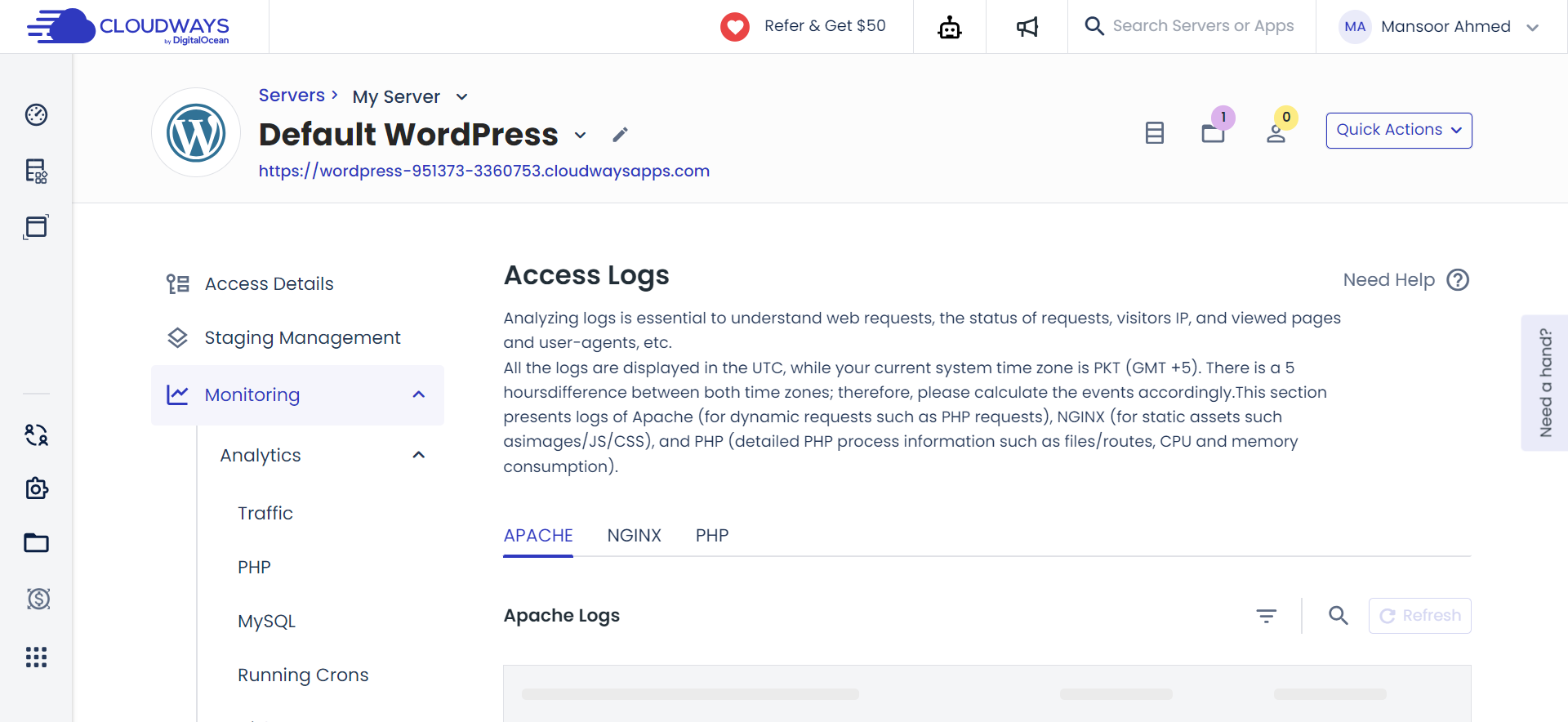1568x722 pixels.
Task: Click the My Server breadcrumb text
Action: point(396,97)
